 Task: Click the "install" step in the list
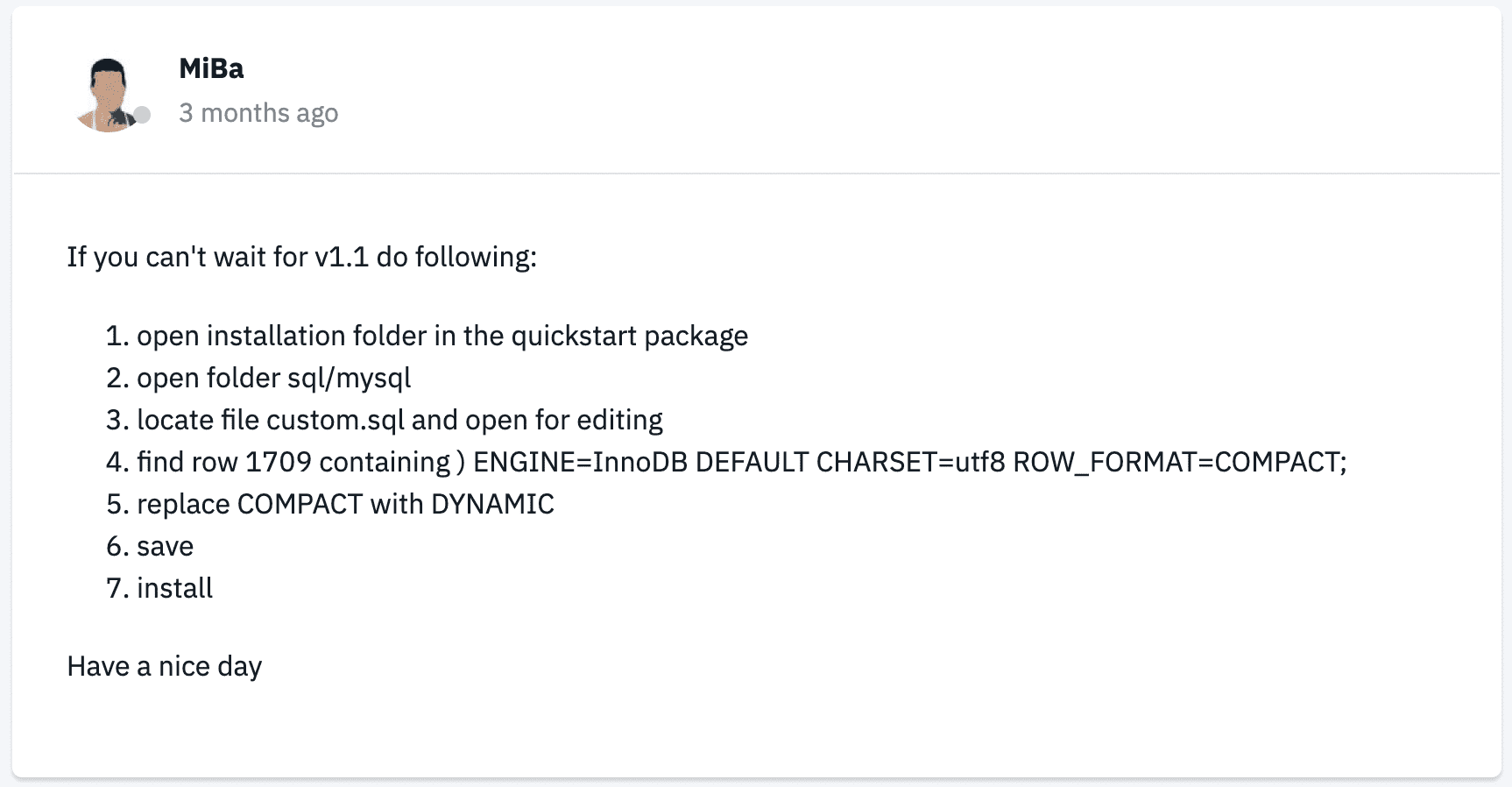(174, 588)
